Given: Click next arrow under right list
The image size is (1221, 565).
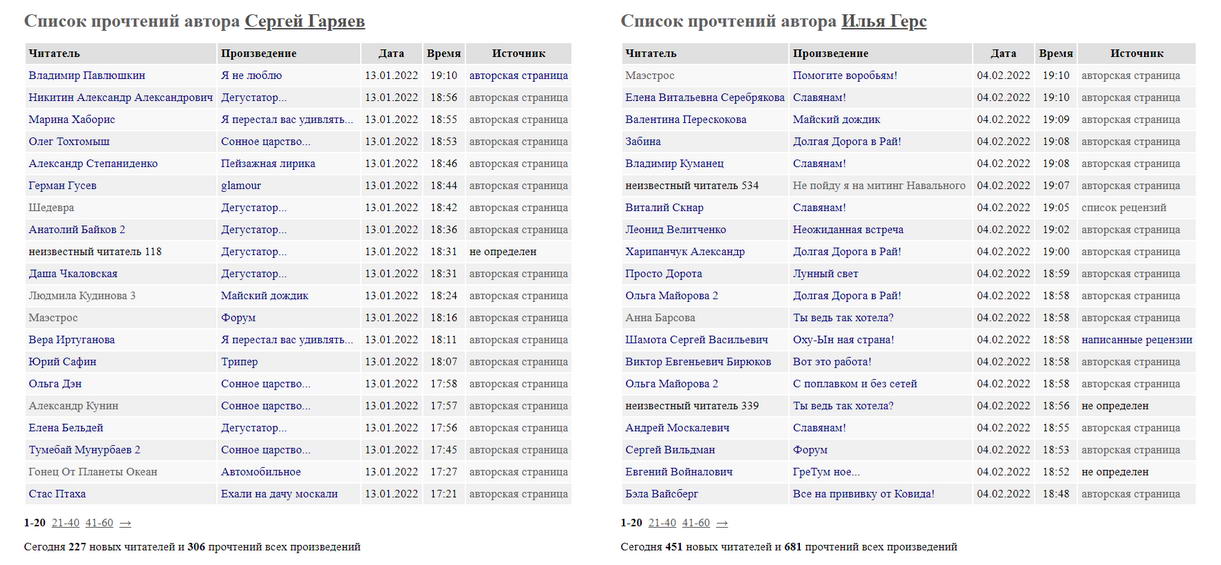Looking at the screenshot, I should click(x=722, y=522).
